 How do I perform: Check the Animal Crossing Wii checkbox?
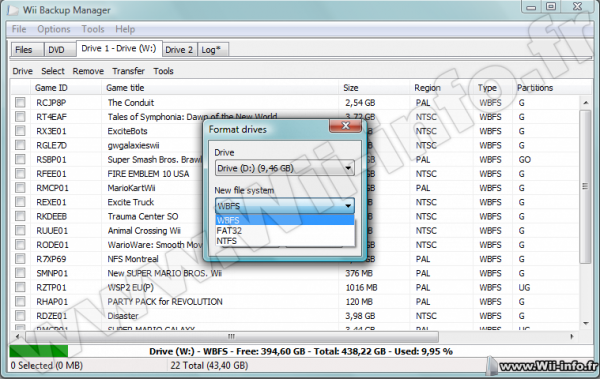pyautogui.click(x=20, y=230)
